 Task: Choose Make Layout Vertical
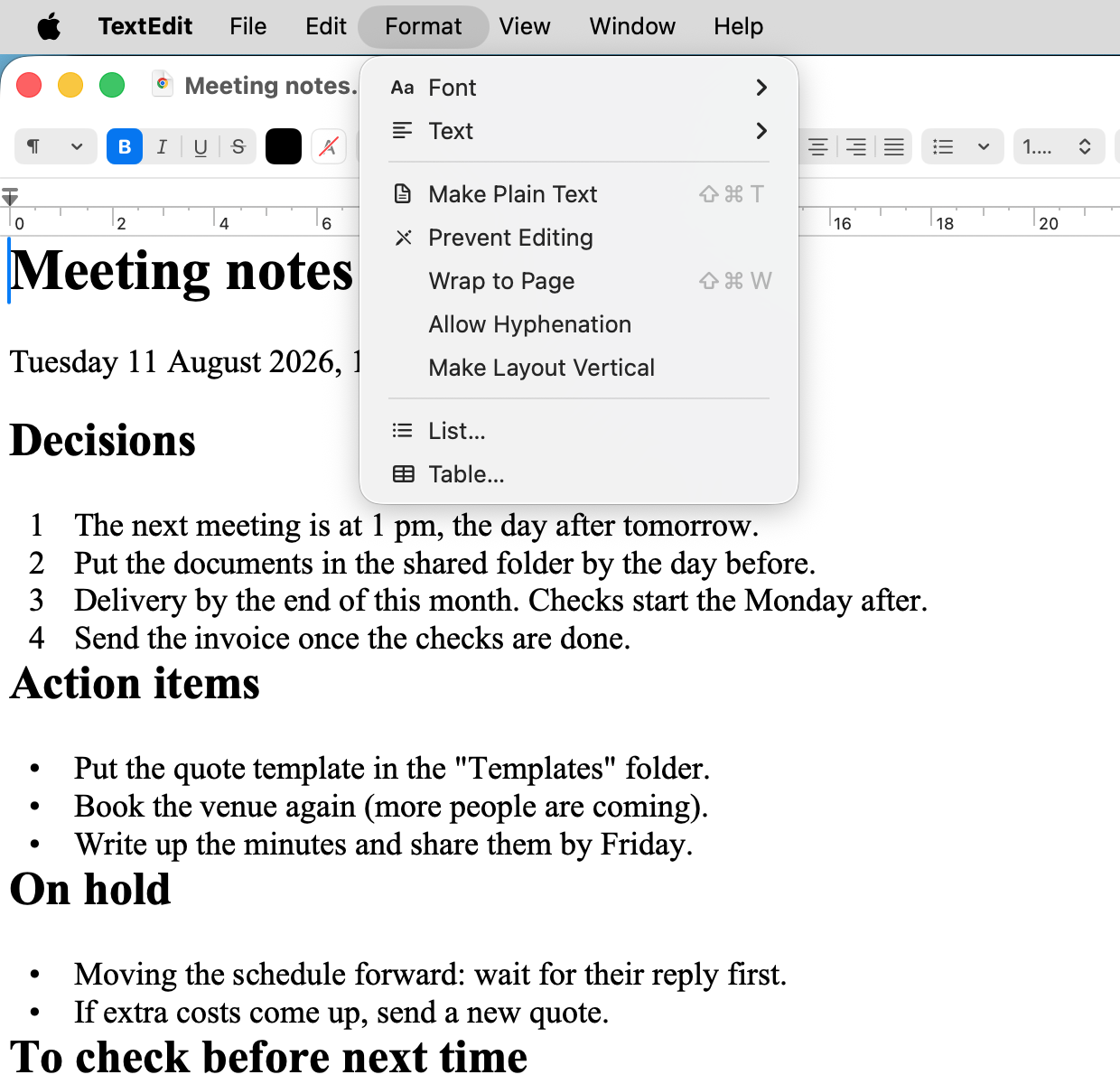coord(579,368)
